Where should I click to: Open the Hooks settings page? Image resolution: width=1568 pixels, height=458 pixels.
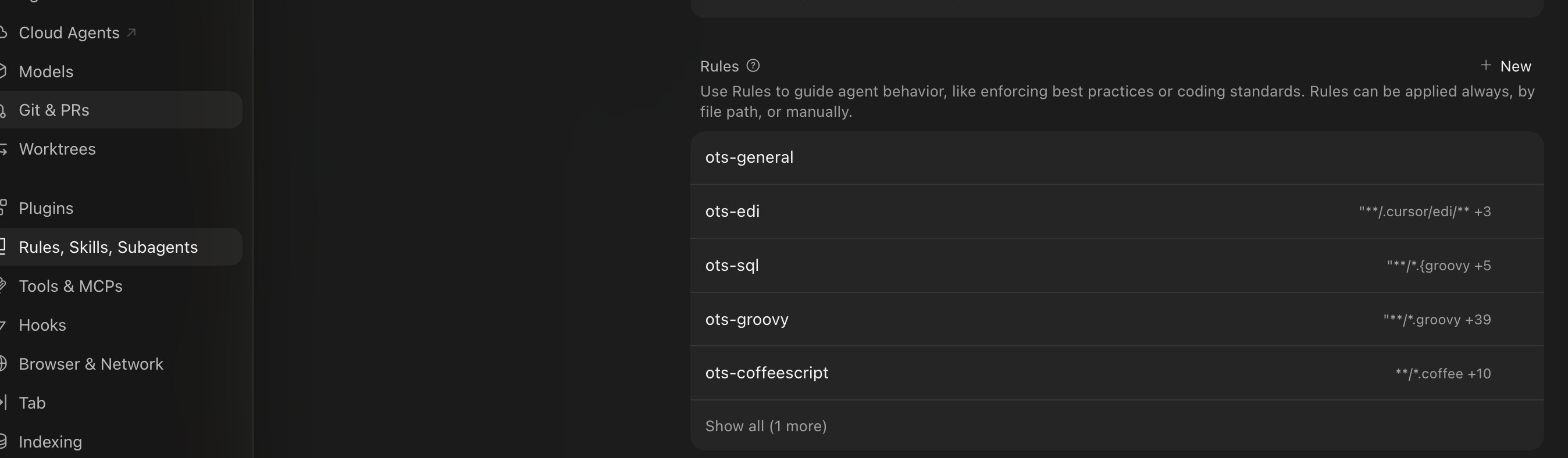[42, 325]
